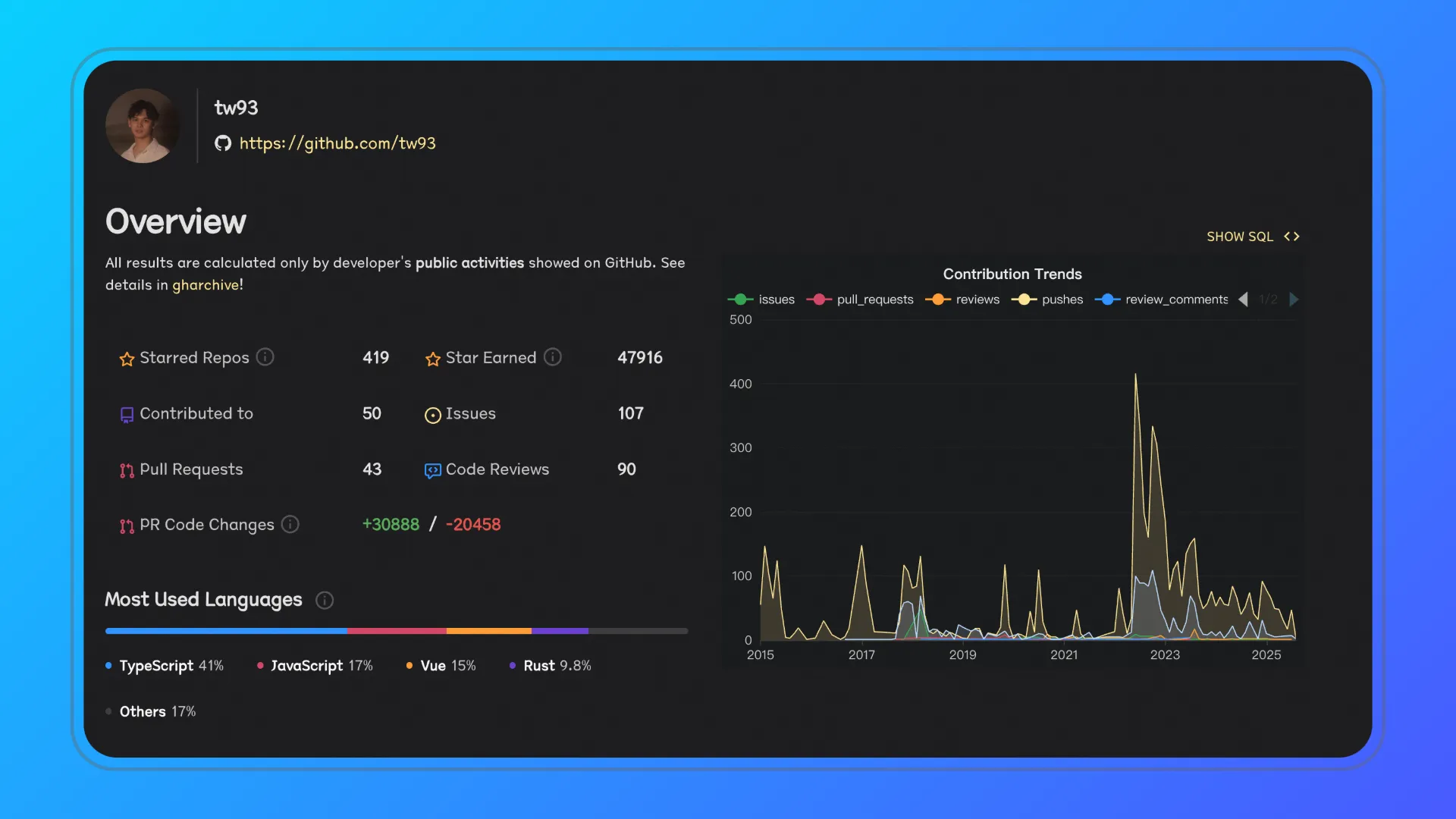Click the PR Code Changes info icon
Image resolution: width=1456 pixels, height=819 pixels.
(290, 525)
